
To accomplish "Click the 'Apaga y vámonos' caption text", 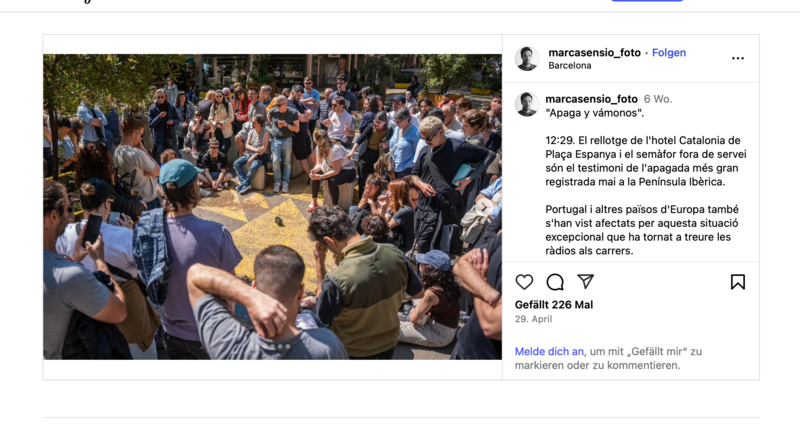I will click(594, 113).
